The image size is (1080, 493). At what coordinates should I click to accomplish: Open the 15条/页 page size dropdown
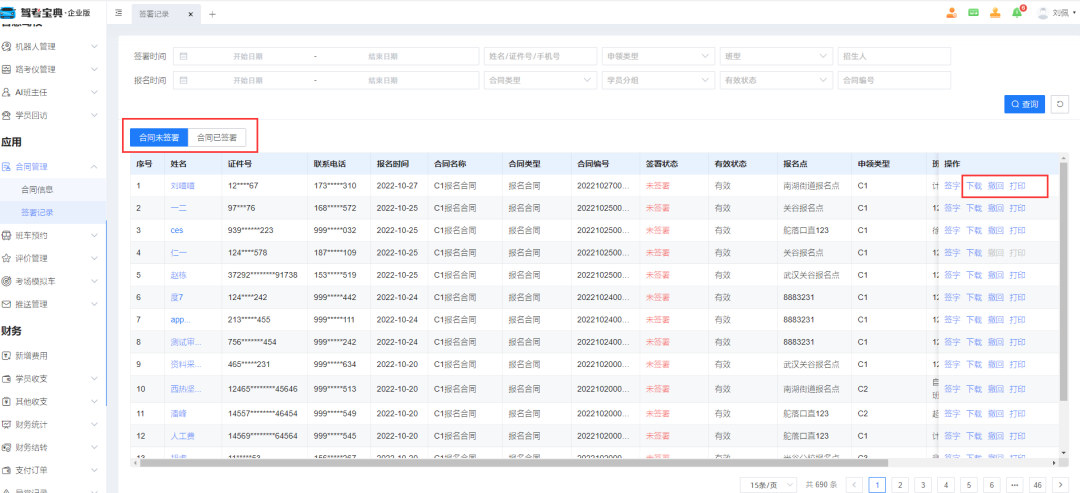(769, 485)
